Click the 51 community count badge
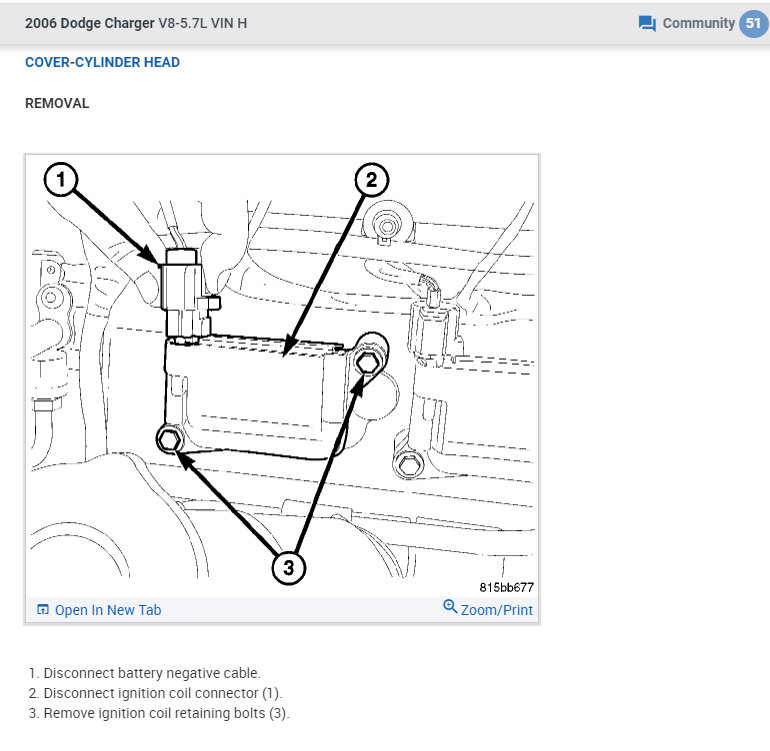 point(753,23)
